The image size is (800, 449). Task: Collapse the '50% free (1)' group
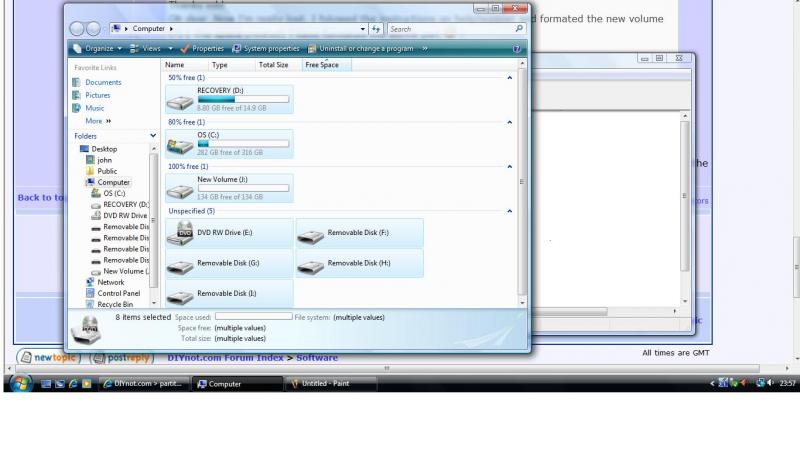tap(509, 78)
